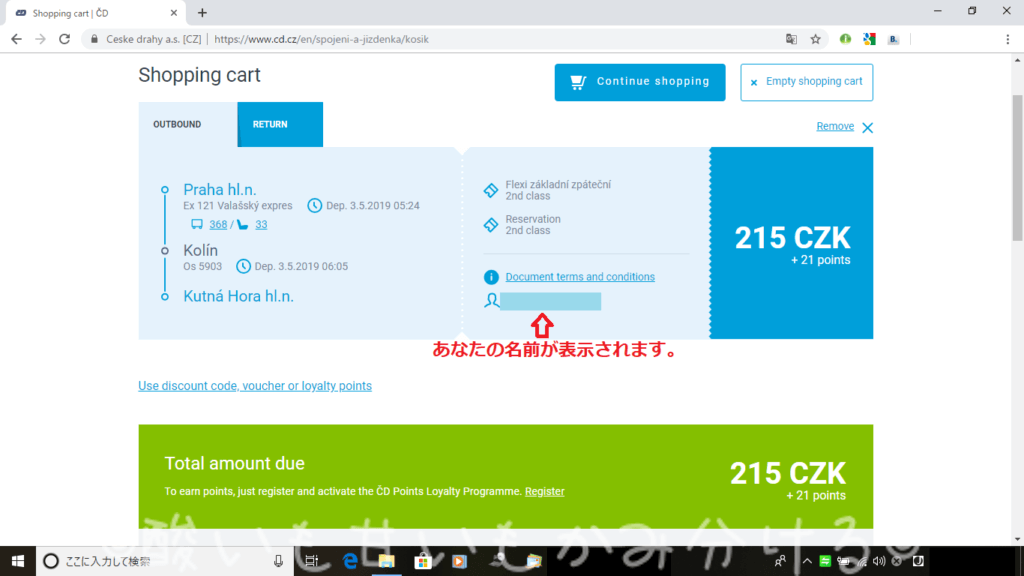Screen dimensions: 1024x576
Task: Click the info icon beside Document terms
Action: click(x=491, y=278)
